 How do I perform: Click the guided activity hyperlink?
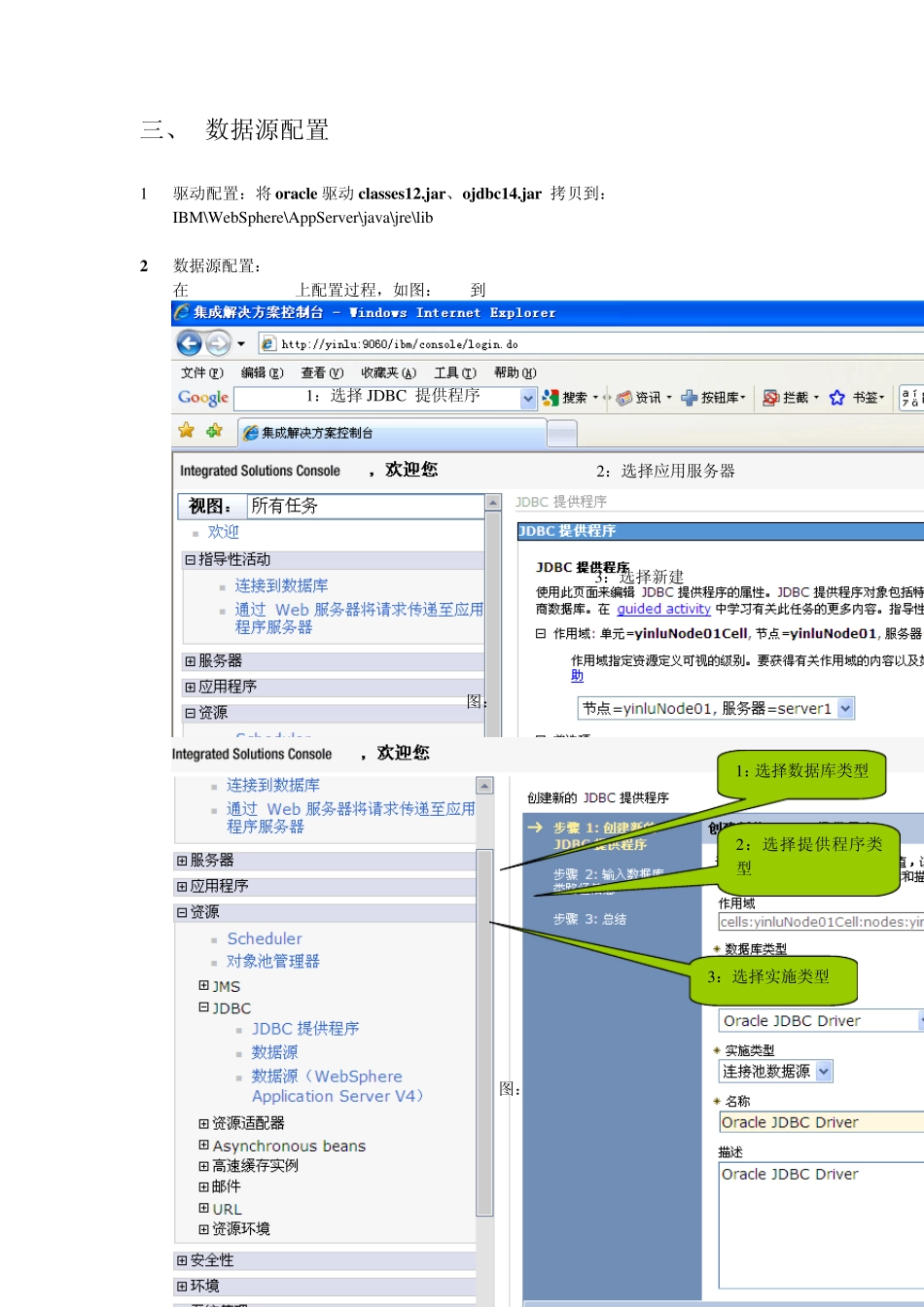coord(663,609)
